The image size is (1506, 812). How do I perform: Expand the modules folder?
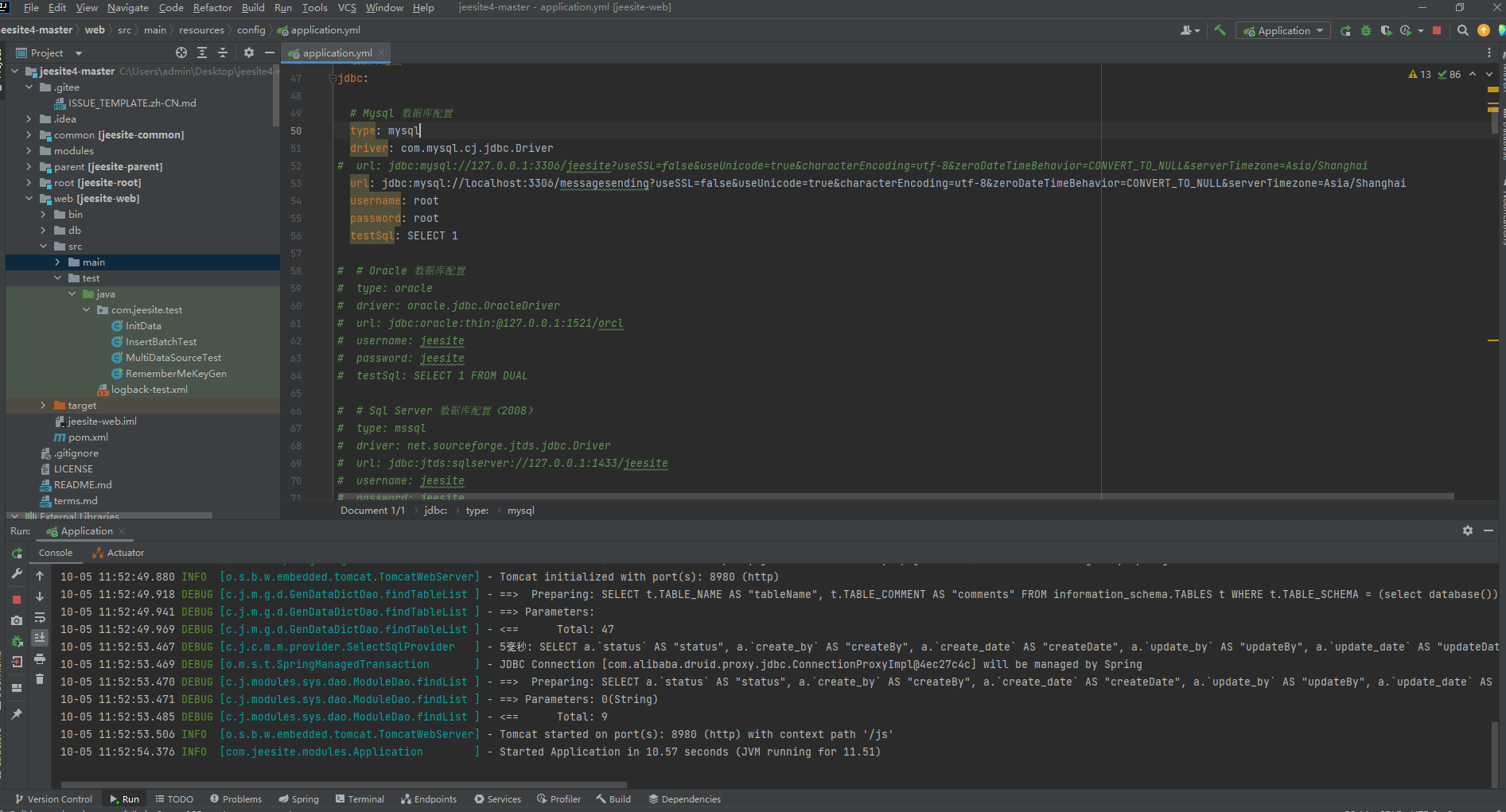pos(29,150)
